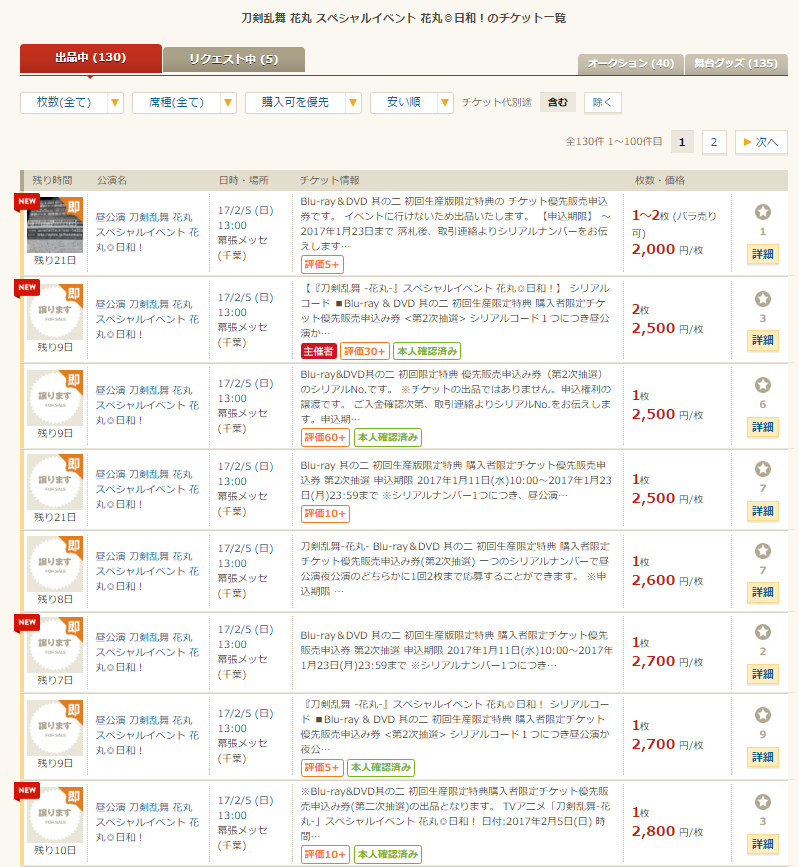Click star icon with count 6
The width and height of the screenshot is (799, 867).
click(x=763, y=385)
